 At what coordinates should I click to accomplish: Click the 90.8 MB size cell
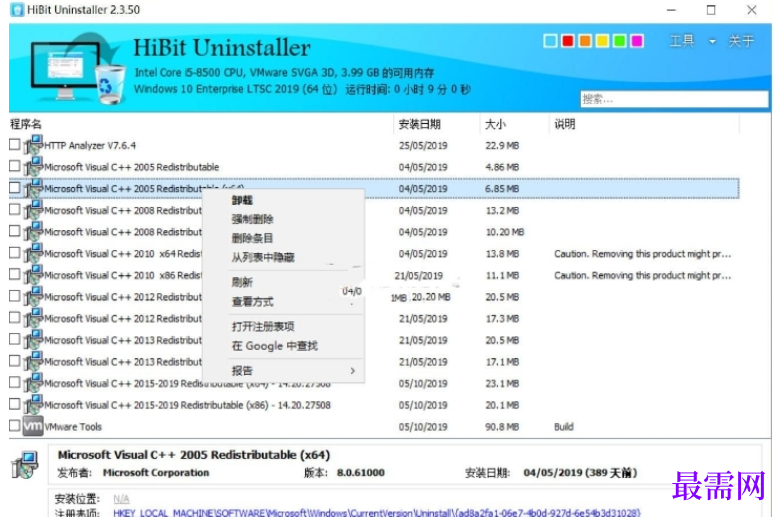[502, 426]
